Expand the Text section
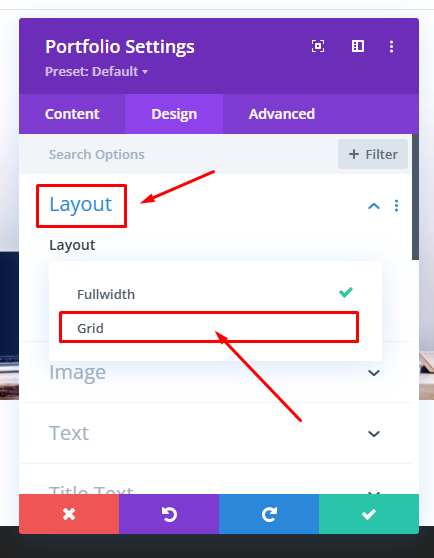Image resolution: width=434 pixels, height=558 pixels. point(215,433)
